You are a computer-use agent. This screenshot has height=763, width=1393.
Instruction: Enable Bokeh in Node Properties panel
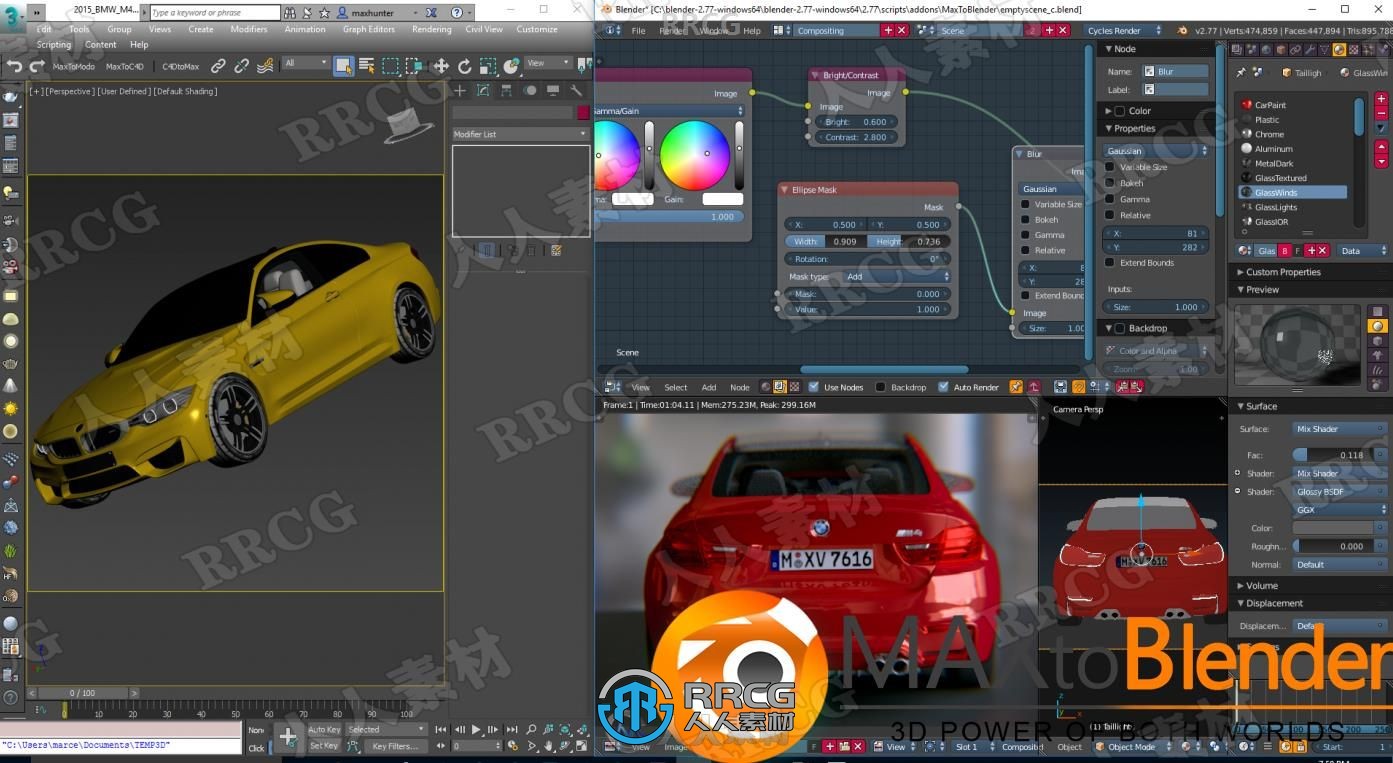point(1110,183)
